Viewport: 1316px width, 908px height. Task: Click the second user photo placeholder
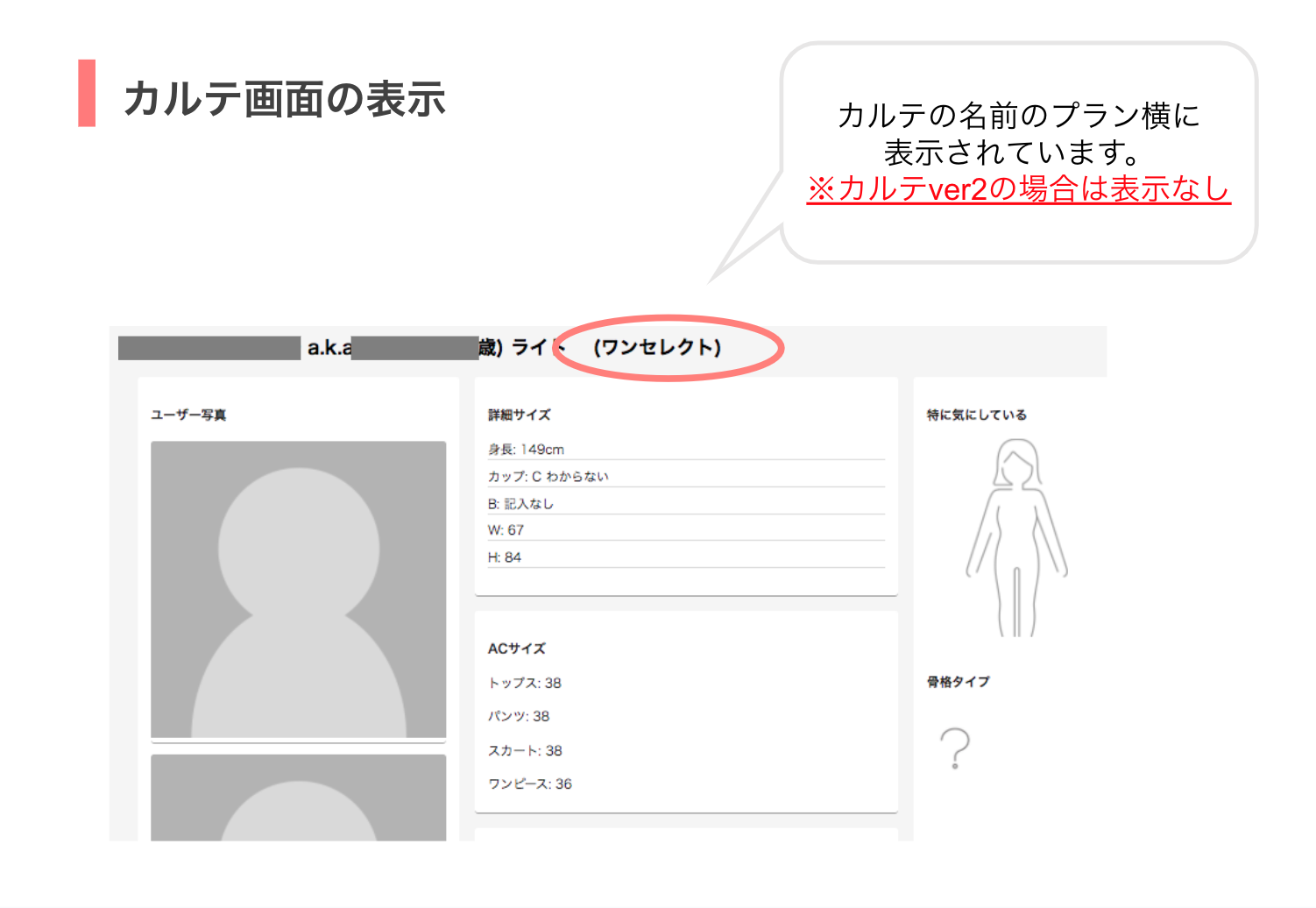pyautogui.click(x=298, y=798)
